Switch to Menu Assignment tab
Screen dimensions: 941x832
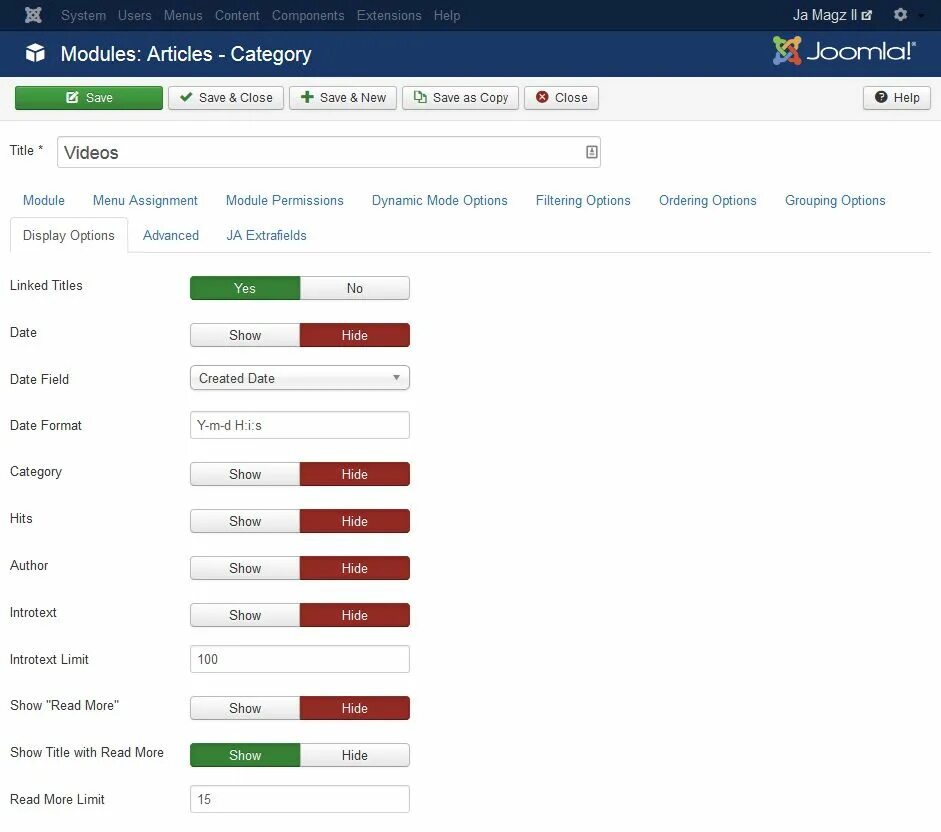[145, 200]
